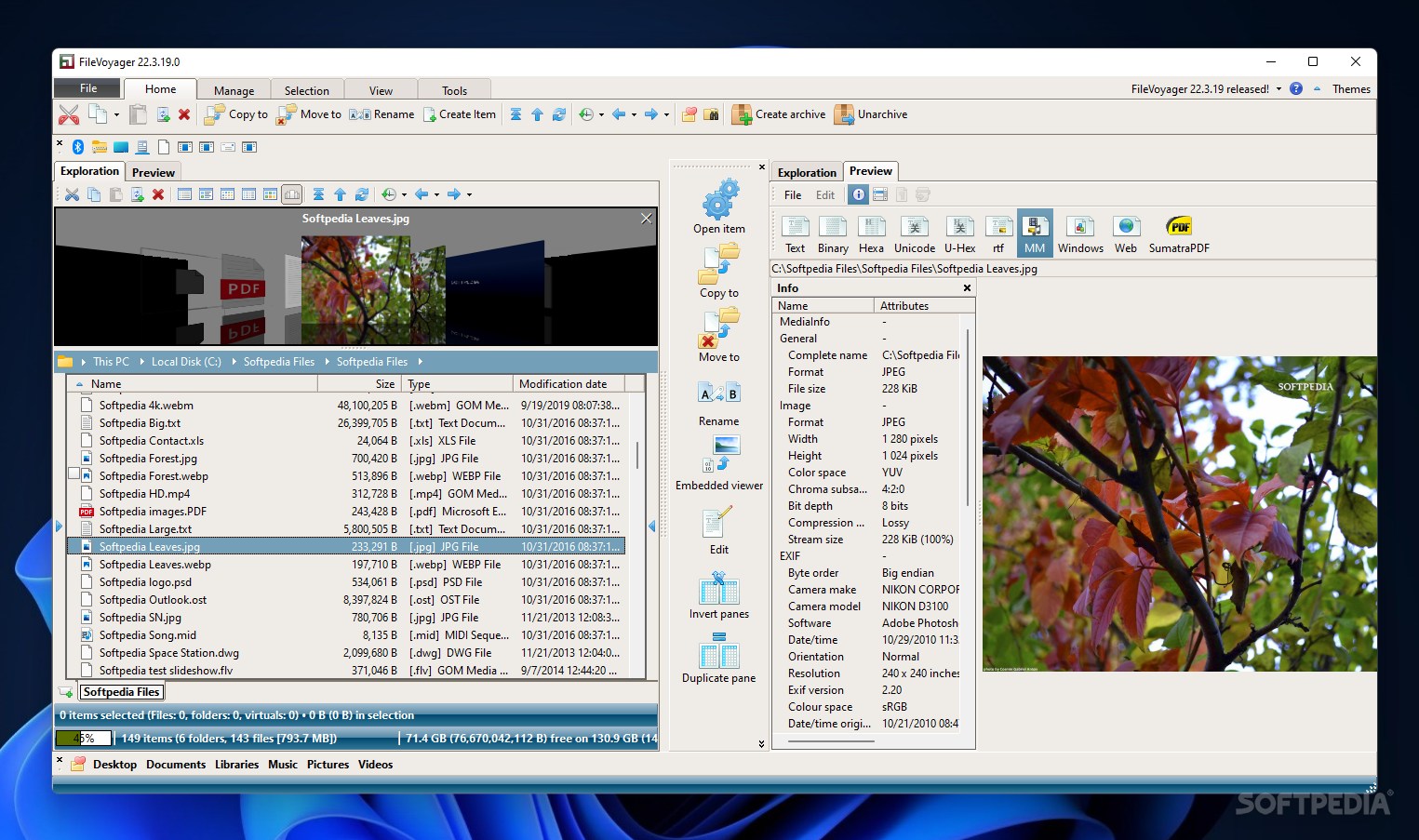Screen dimensions: 1419x840
Task: Select Softpedia images.PDF file row
Action: 345,512
